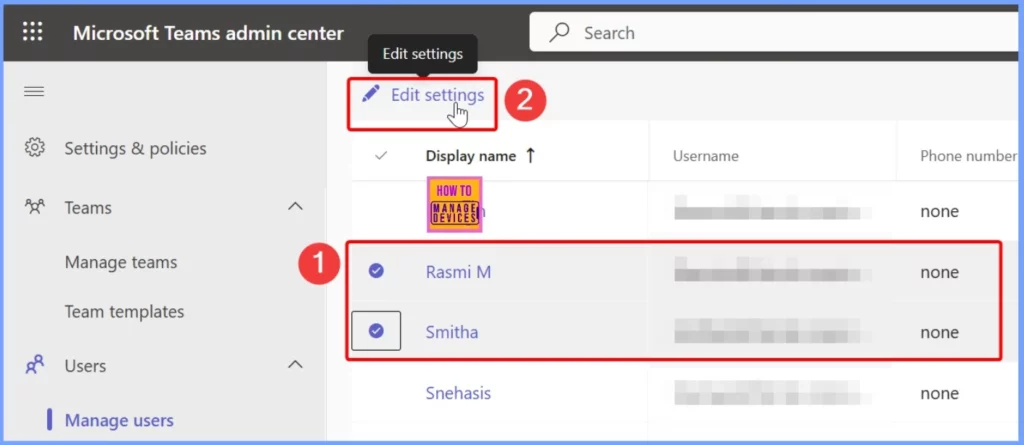1024x445 pixels.
Task: Collapse the Users section chevron
Action: (x=296, y=364)
